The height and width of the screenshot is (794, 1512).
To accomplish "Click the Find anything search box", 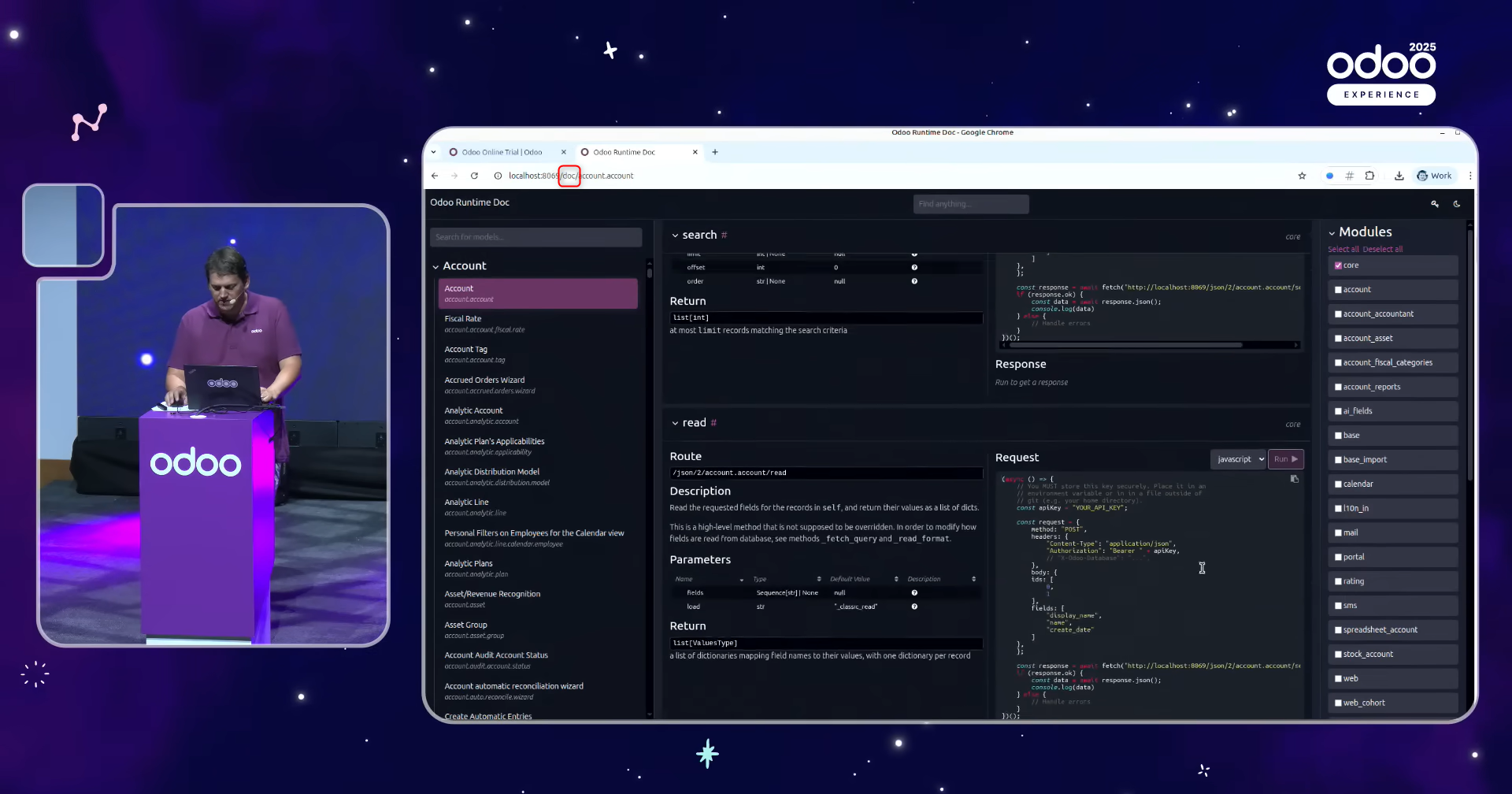I will point(971,204).
